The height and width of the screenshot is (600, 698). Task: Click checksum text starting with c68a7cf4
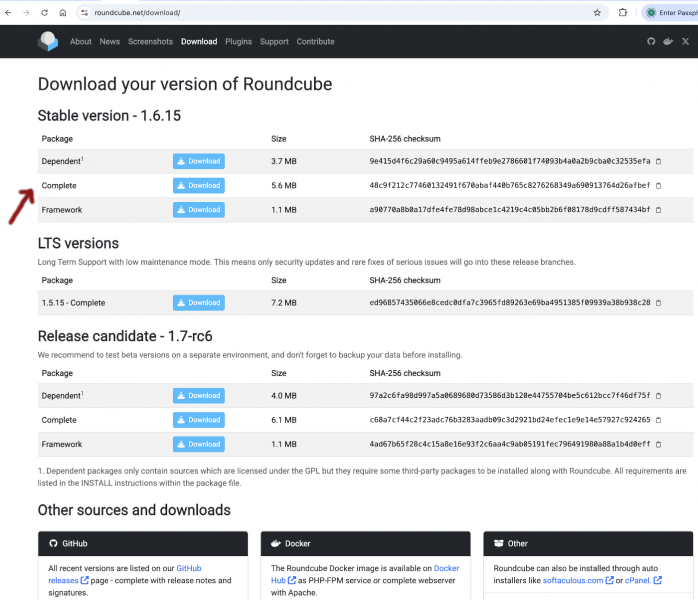[x=510, y=420]
